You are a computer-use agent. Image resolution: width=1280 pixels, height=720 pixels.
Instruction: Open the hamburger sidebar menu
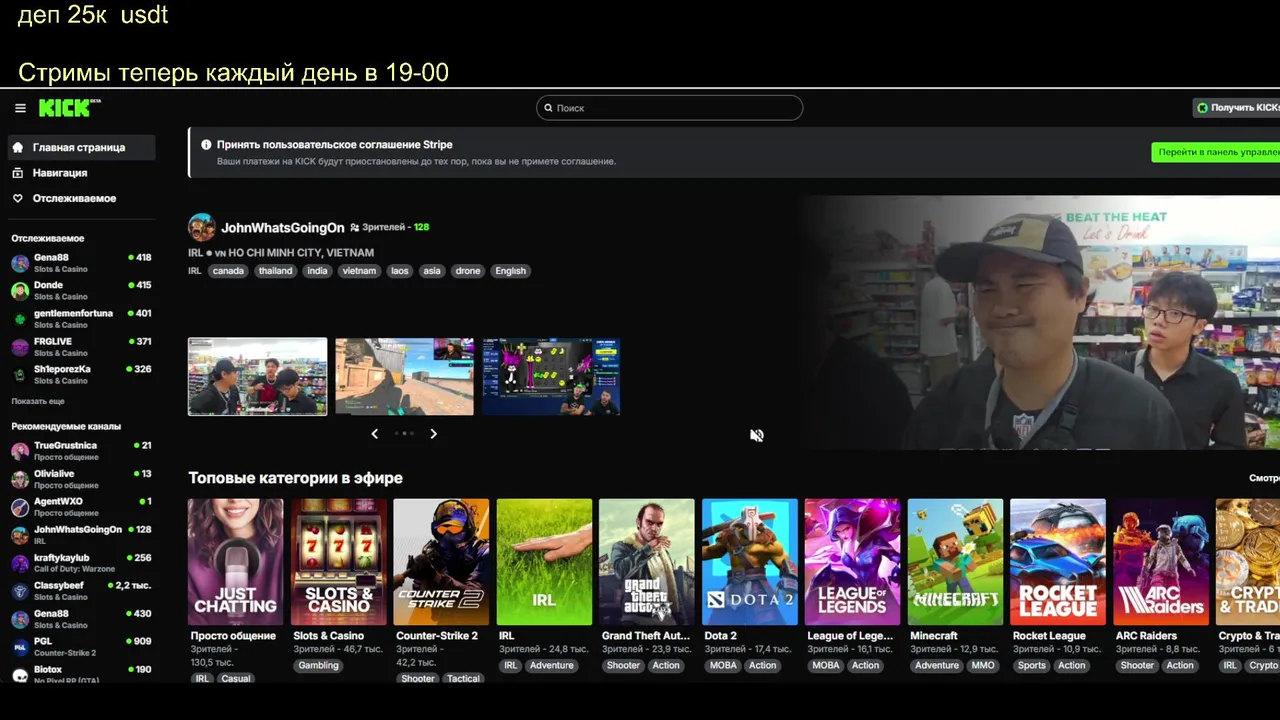20,108
